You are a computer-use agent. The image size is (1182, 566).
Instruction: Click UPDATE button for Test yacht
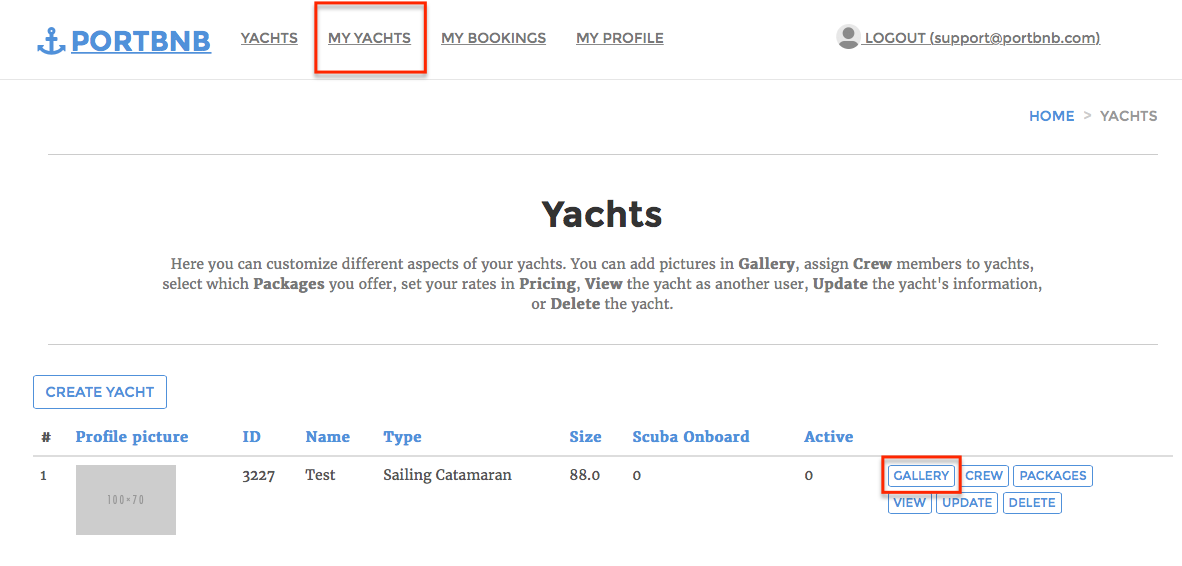(967, 503)
